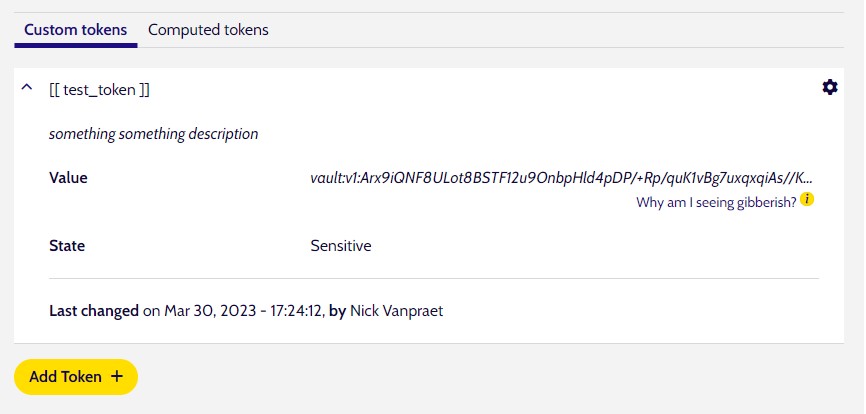Click the Last changed bold label
This screenshot has width=866, height=414.
(x=94, y=311)
